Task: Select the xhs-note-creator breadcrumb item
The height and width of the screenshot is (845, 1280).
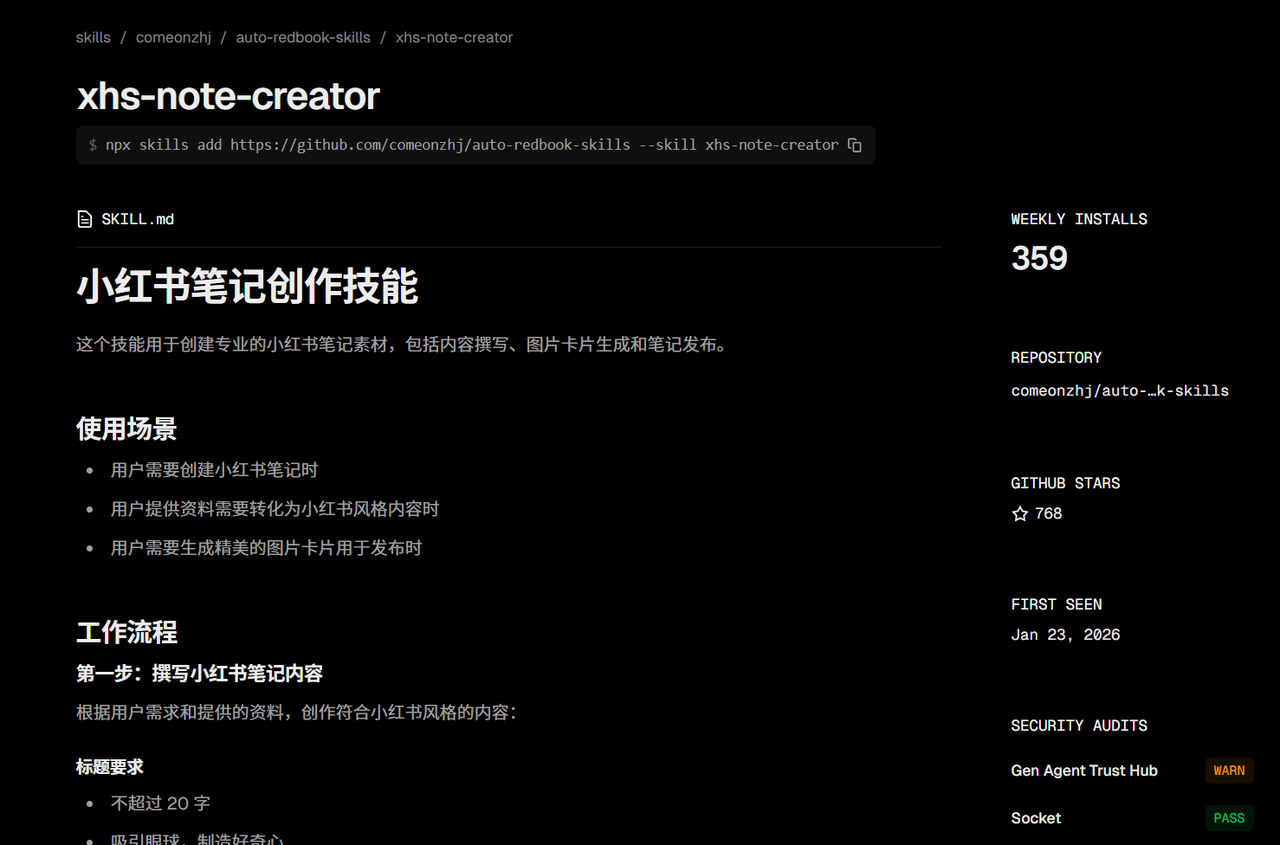Action: click(x=454, y=37)
